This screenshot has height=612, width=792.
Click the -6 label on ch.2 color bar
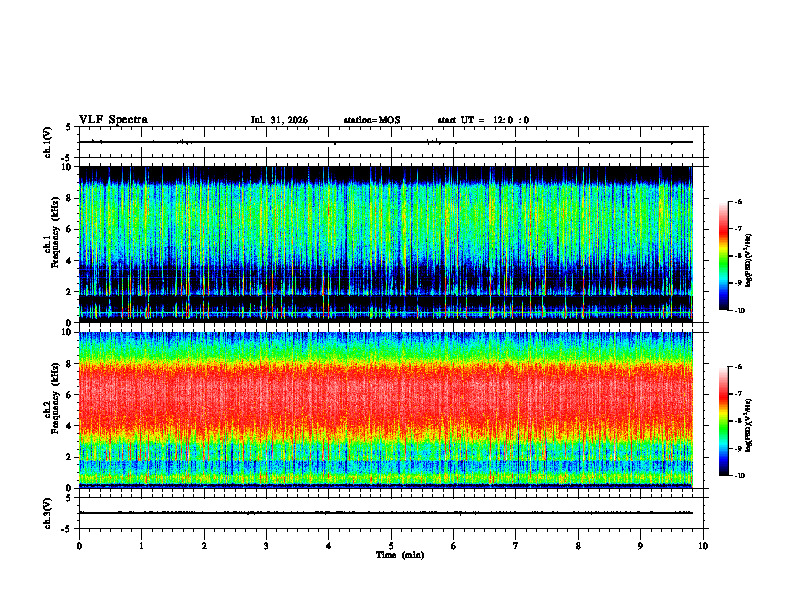(x=738, y=367)
